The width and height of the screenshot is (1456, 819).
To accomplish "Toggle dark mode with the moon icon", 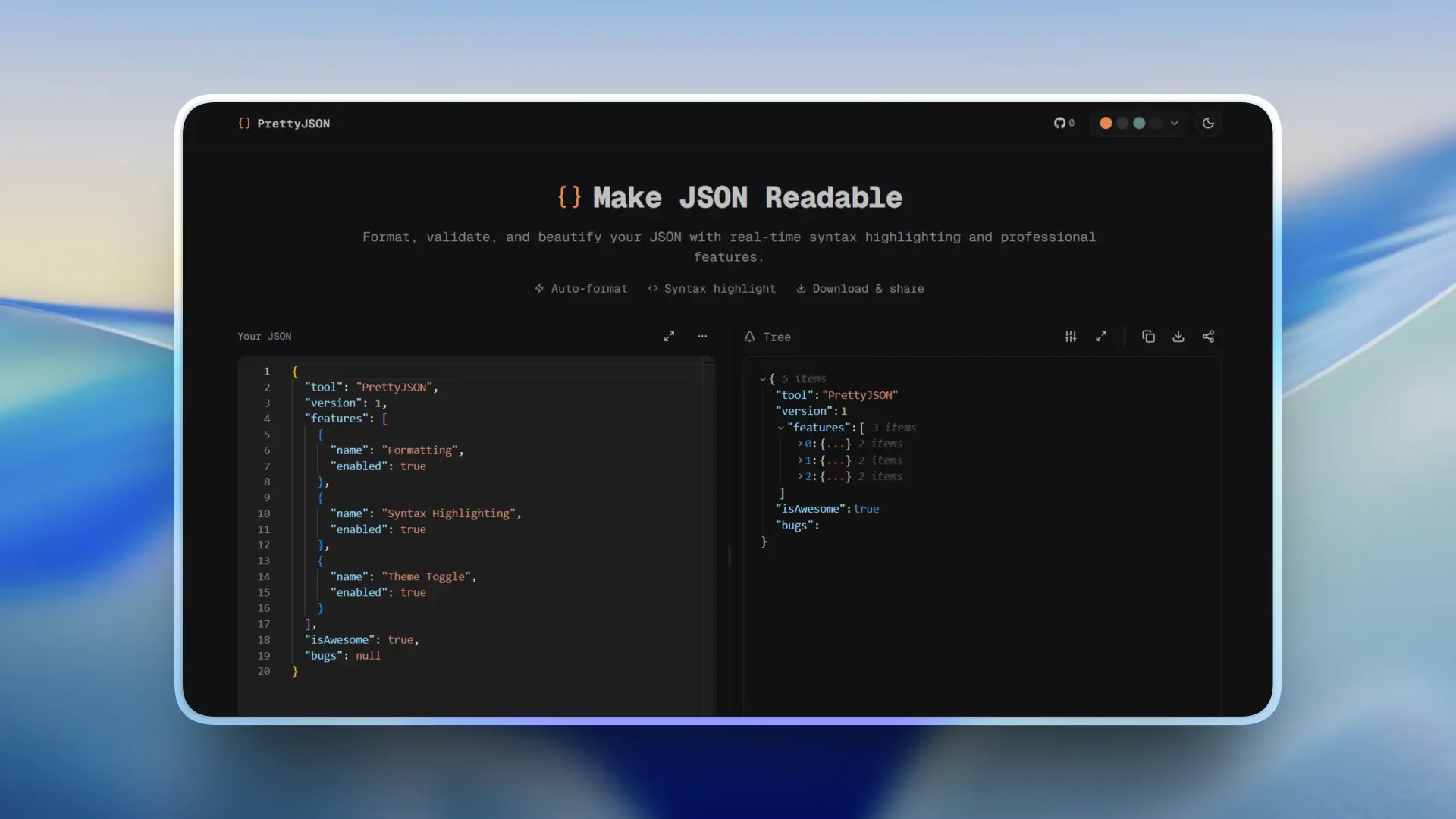I will click(x=1208, y=123).
